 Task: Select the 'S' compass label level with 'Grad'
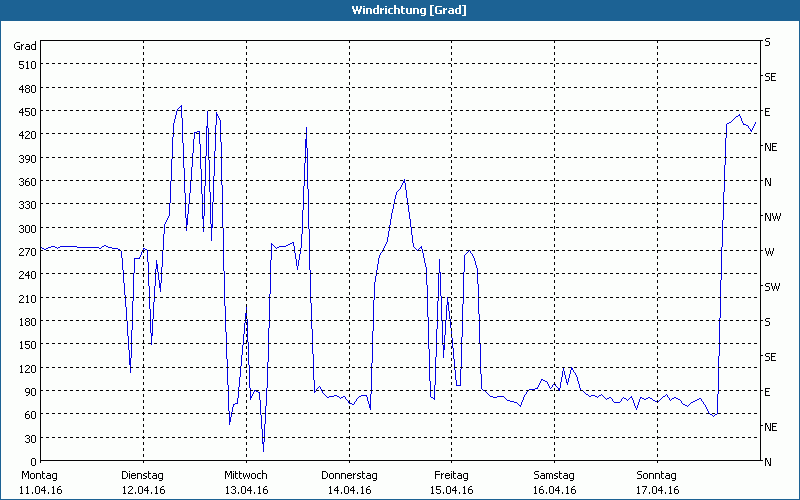pyautogui.click(x=767, y=42)
